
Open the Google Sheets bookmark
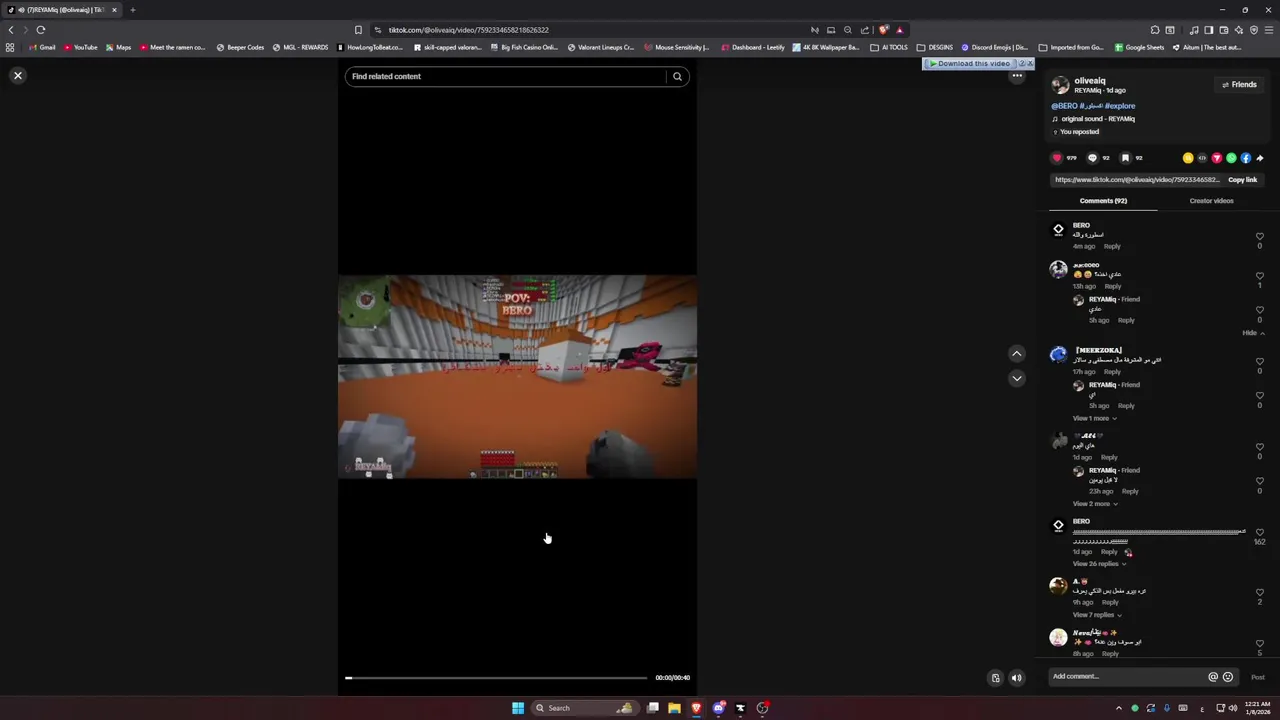point(1139,47)
